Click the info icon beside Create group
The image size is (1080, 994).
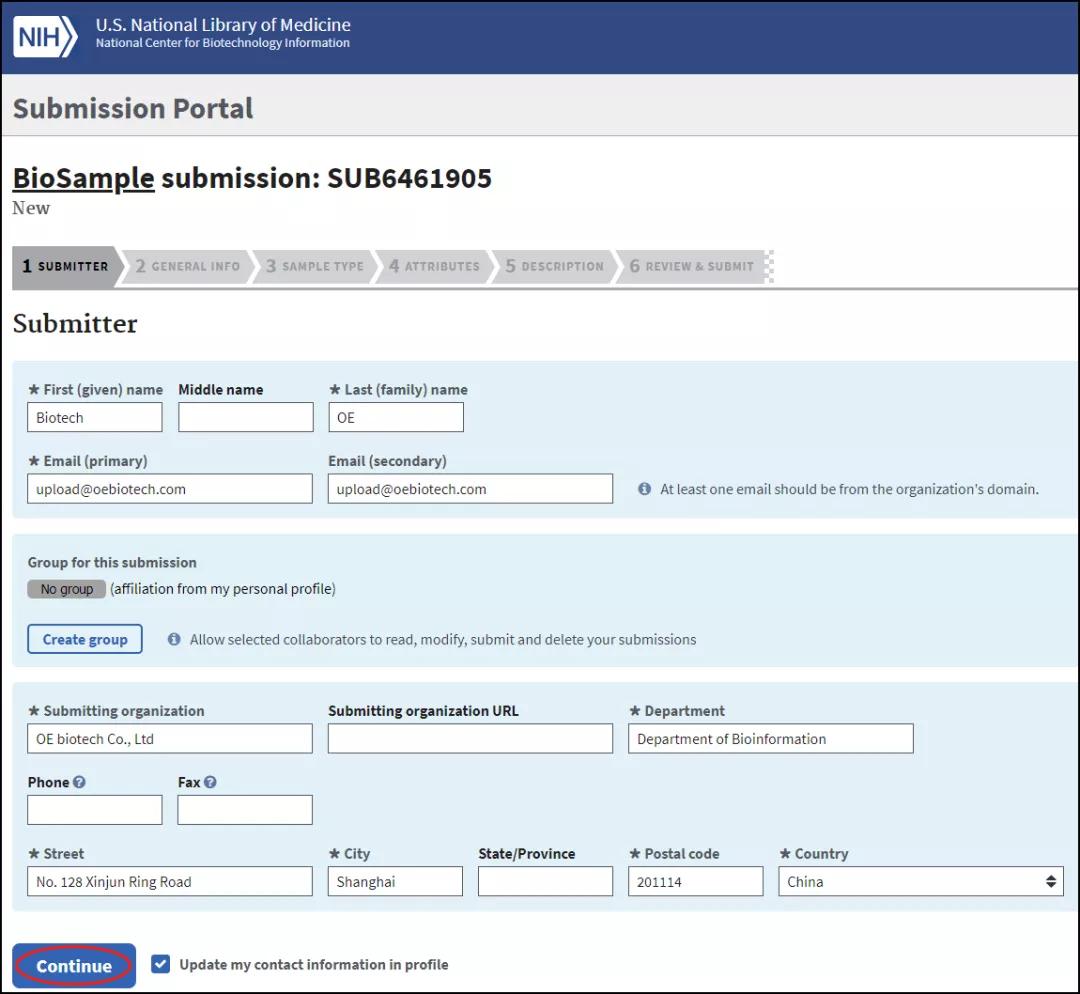174,639
